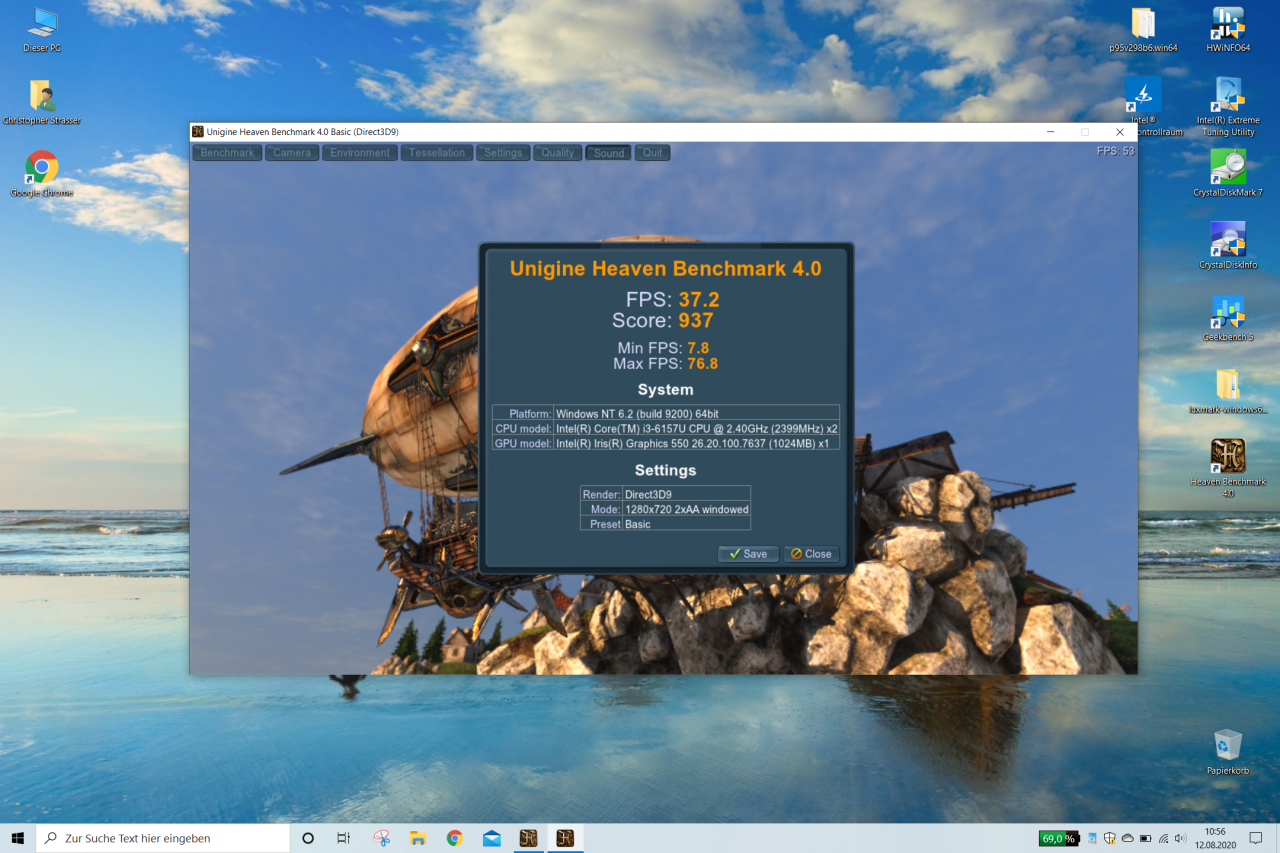This screenshot has height=853, width=1280.
Task: Open Wi-Fi network tray icon
Action: 1164,838
